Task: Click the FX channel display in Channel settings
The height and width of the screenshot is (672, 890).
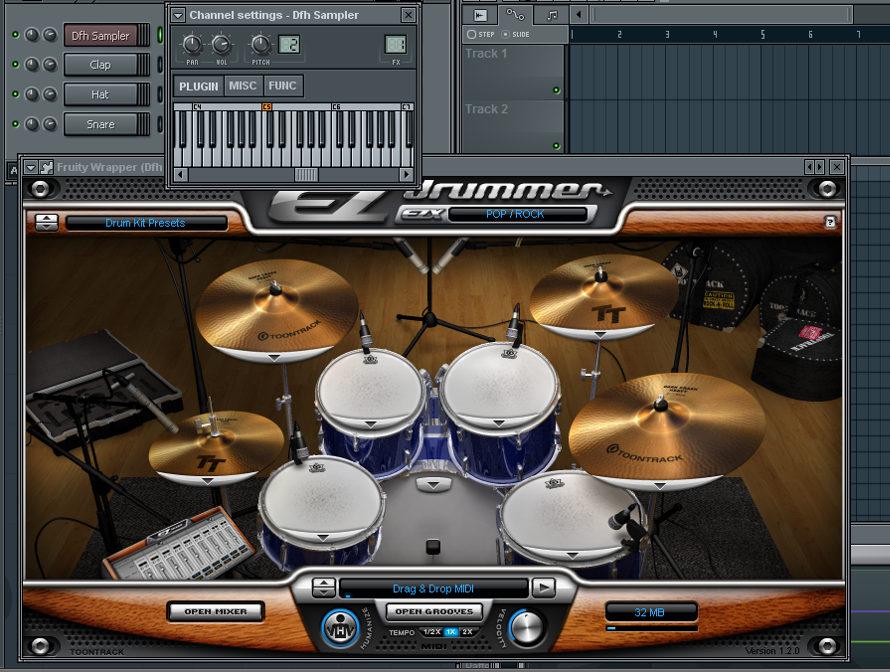Action: (396, 44)
